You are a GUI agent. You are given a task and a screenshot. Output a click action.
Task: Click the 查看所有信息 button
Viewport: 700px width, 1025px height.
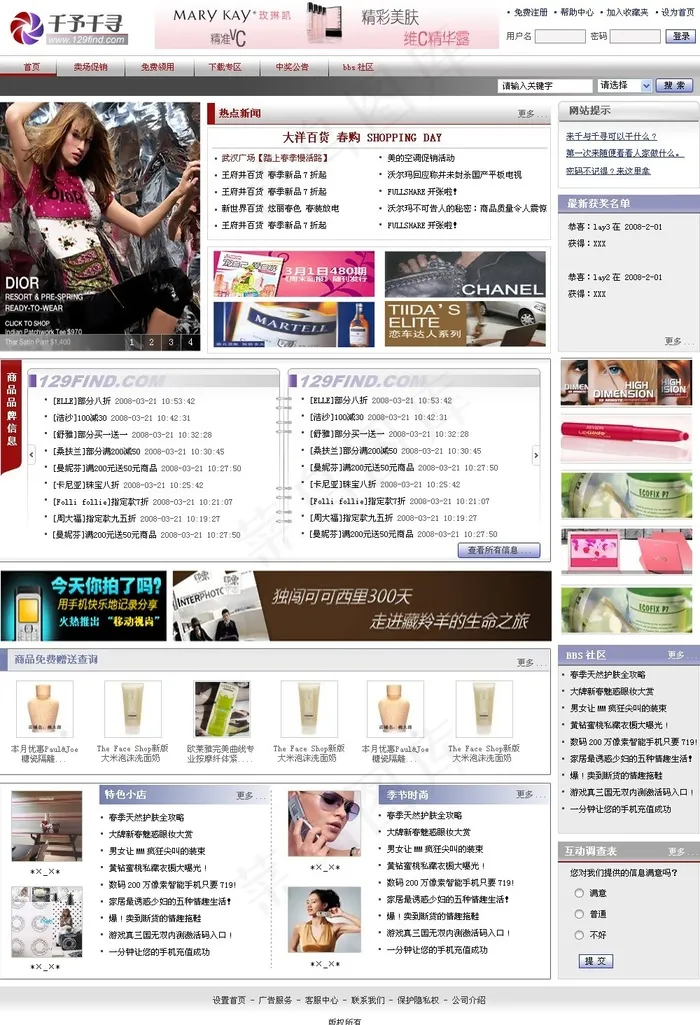499,551
